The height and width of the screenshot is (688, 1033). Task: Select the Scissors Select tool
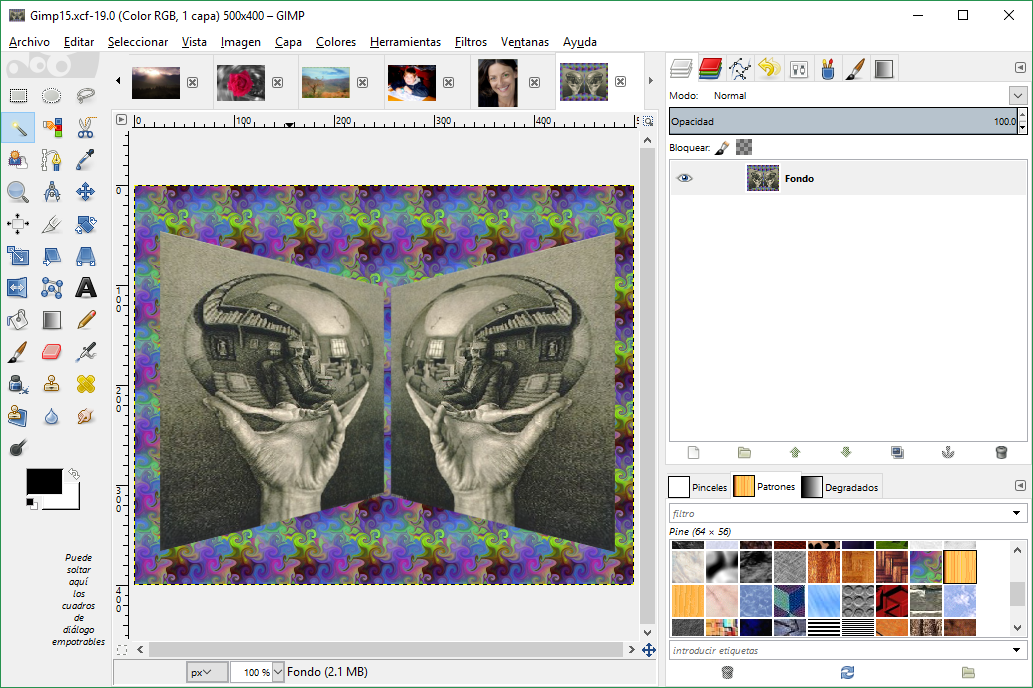coord(86,127)
